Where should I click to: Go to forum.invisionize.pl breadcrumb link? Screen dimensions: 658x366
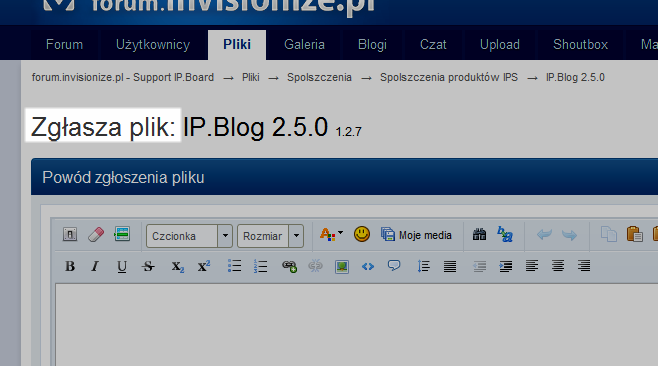coord(123,78)
